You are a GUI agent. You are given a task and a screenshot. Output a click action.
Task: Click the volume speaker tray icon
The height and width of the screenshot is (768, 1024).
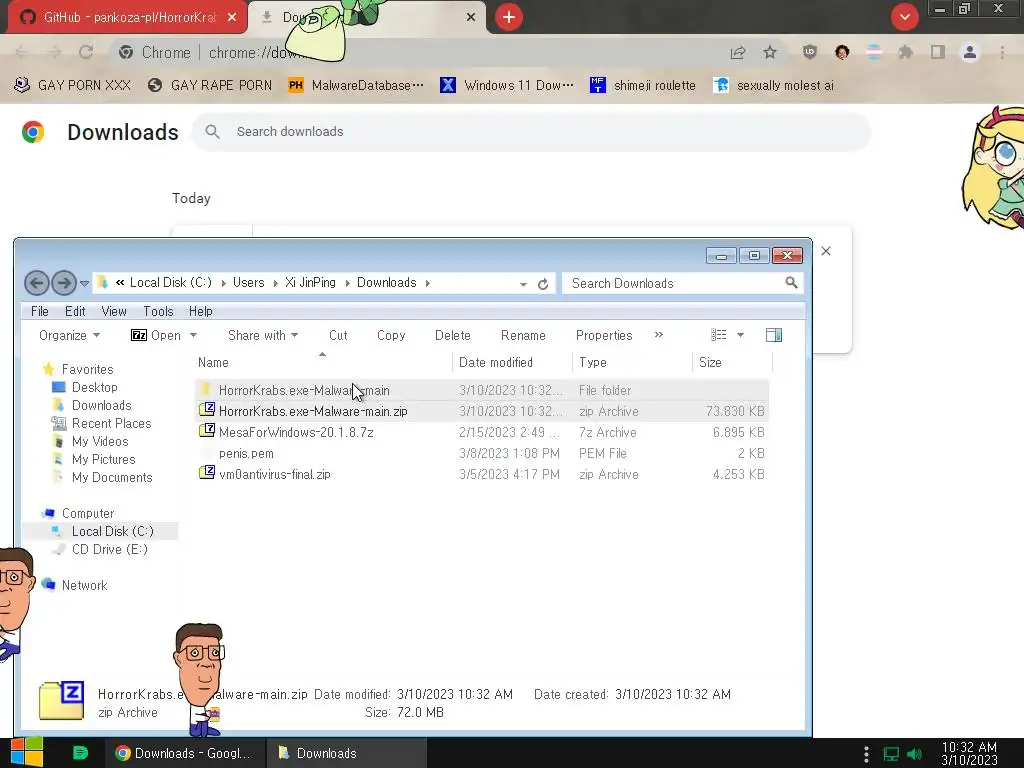point(914,754)
